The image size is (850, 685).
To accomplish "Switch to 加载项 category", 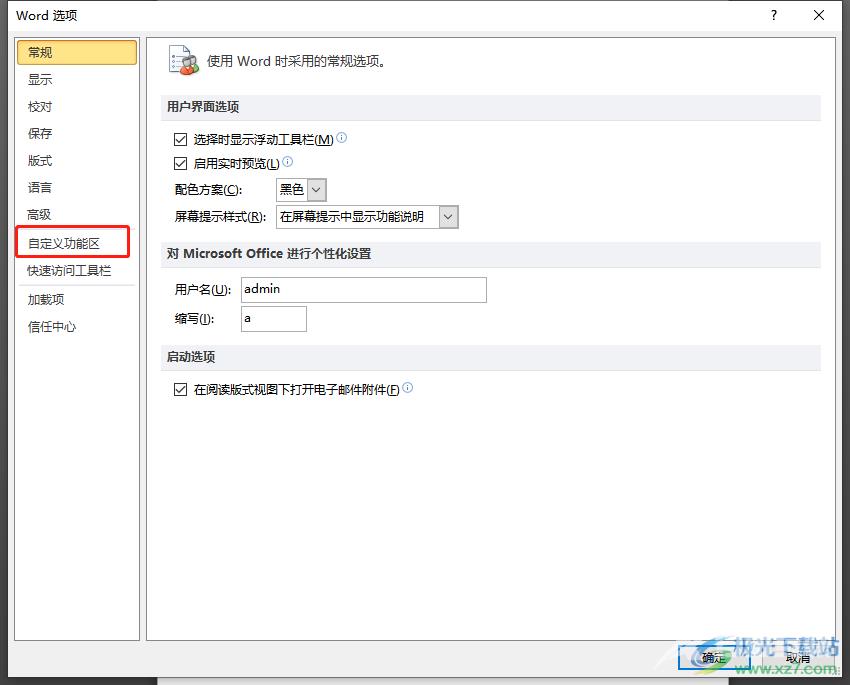I will [x=76, y=300].
